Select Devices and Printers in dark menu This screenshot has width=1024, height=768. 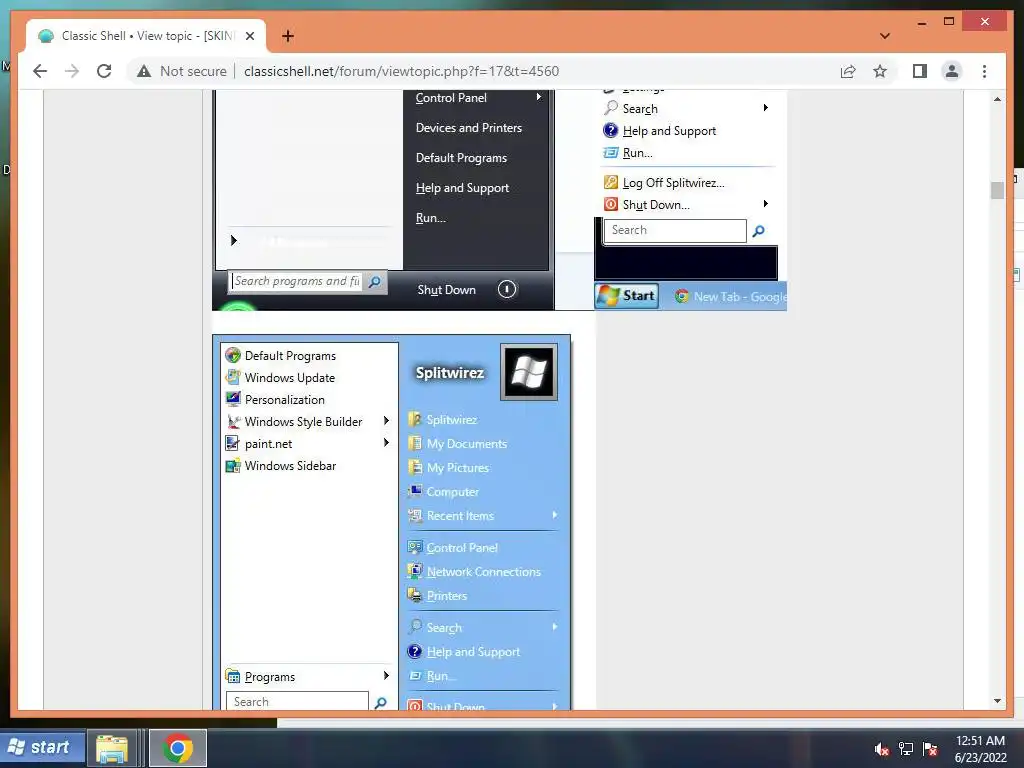tap(469, 128)
